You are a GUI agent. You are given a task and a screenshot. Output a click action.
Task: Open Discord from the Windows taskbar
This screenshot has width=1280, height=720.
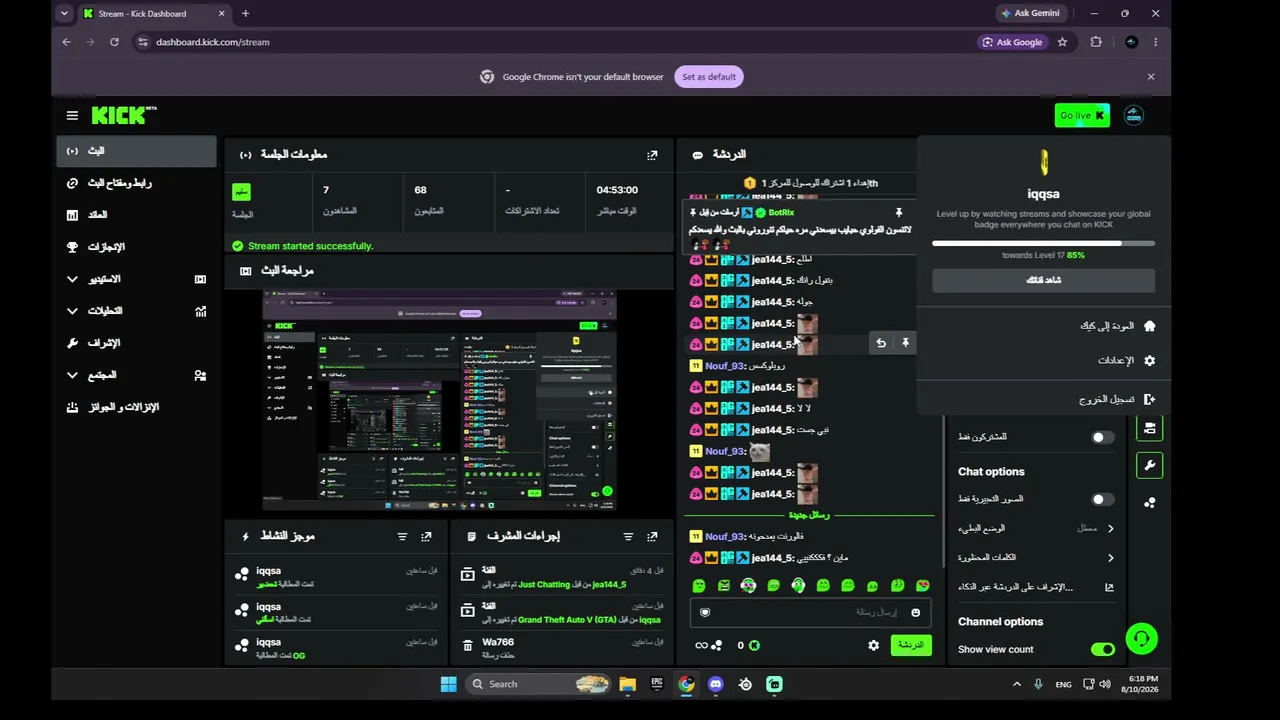click(715, 684)
